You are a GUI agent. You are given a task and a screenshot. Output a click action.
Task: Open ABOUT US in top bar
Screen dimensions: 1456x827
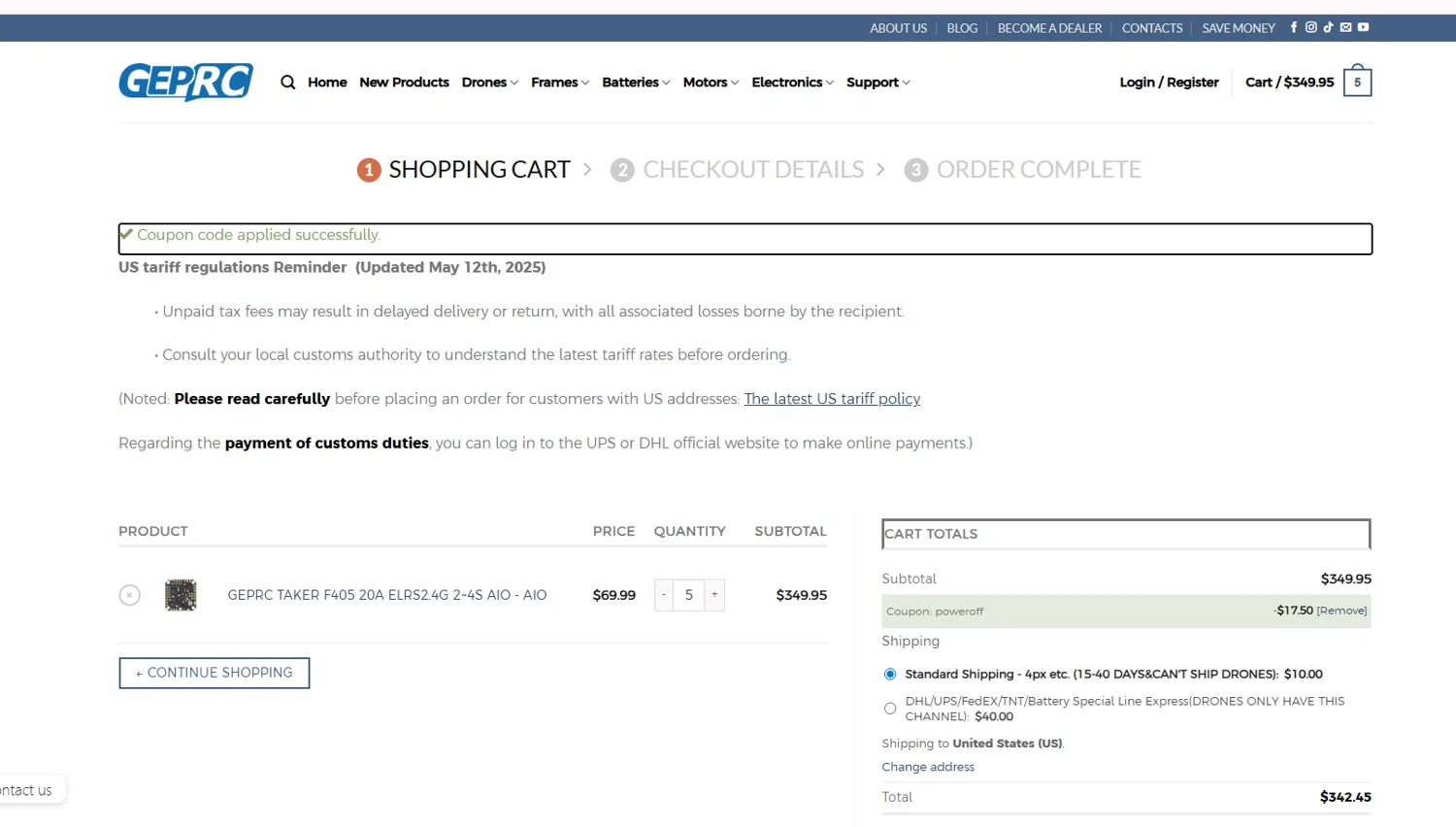click(x=898, y=28)
